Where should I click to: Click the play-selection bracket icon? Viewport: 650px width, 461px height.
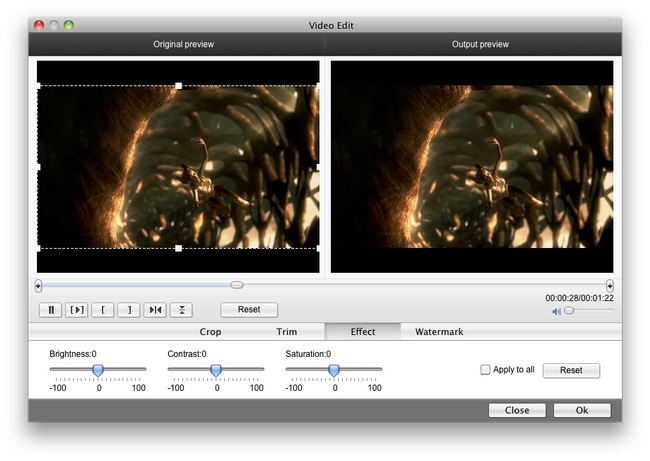point(77,310)
